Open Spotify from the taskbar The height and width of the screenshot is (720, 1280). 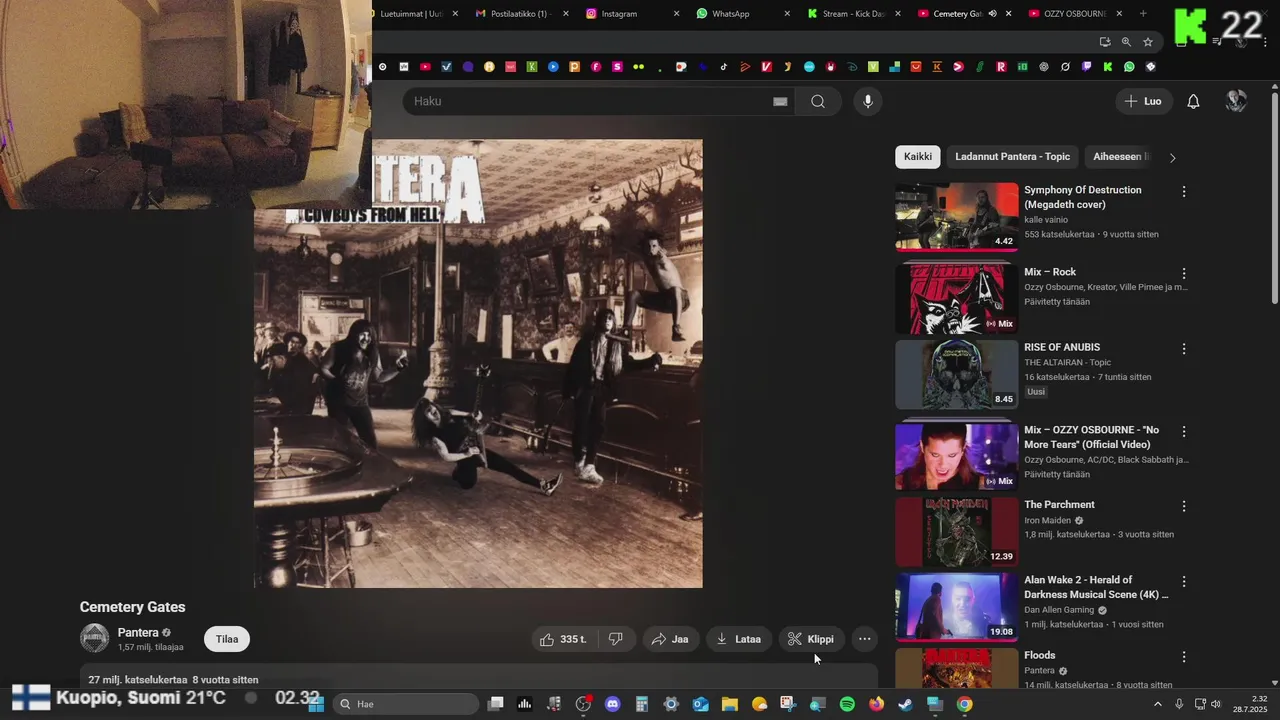tap(847, 704)
